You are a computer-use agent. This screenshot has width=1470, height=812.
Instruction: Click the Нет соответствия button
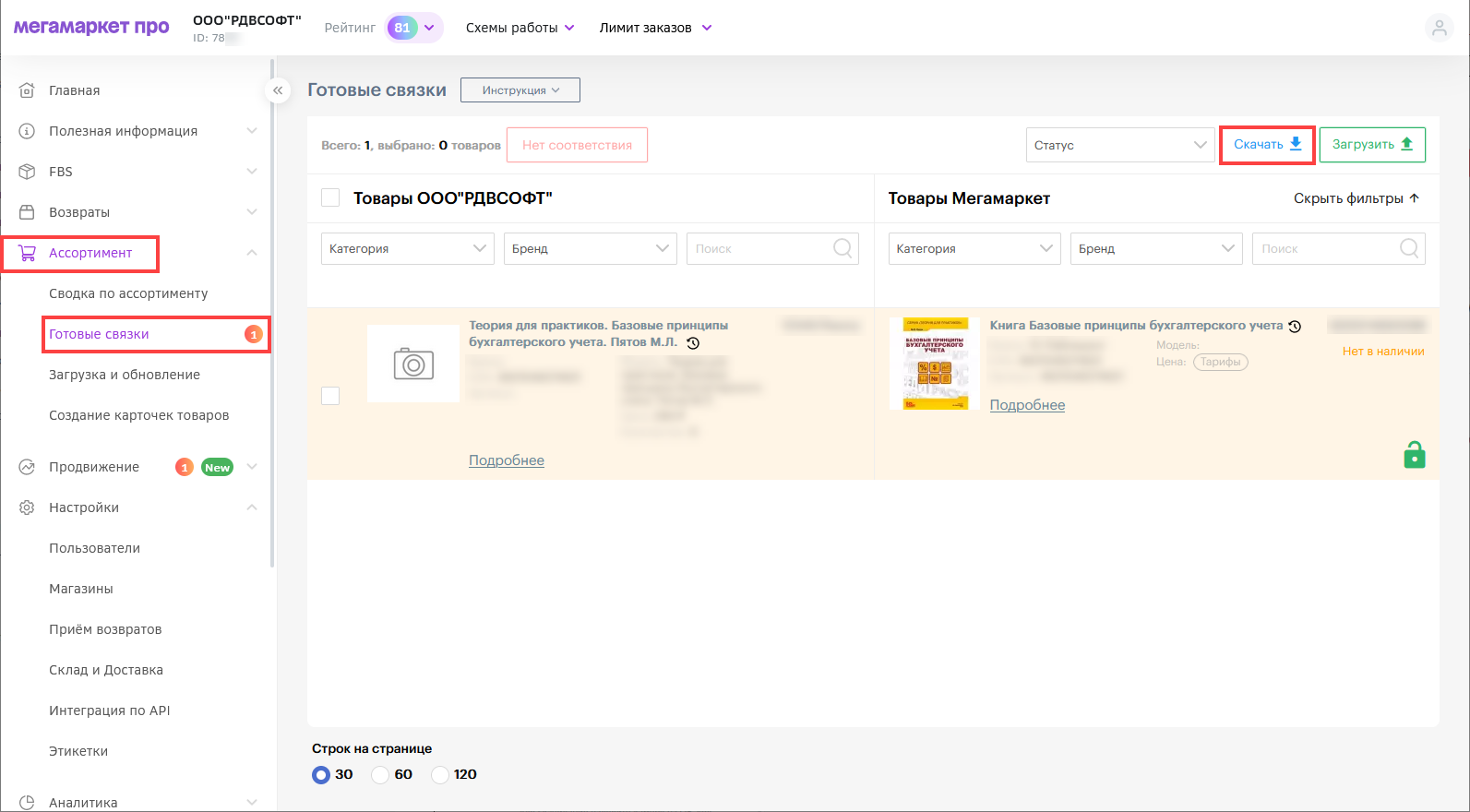coord(577,145)
